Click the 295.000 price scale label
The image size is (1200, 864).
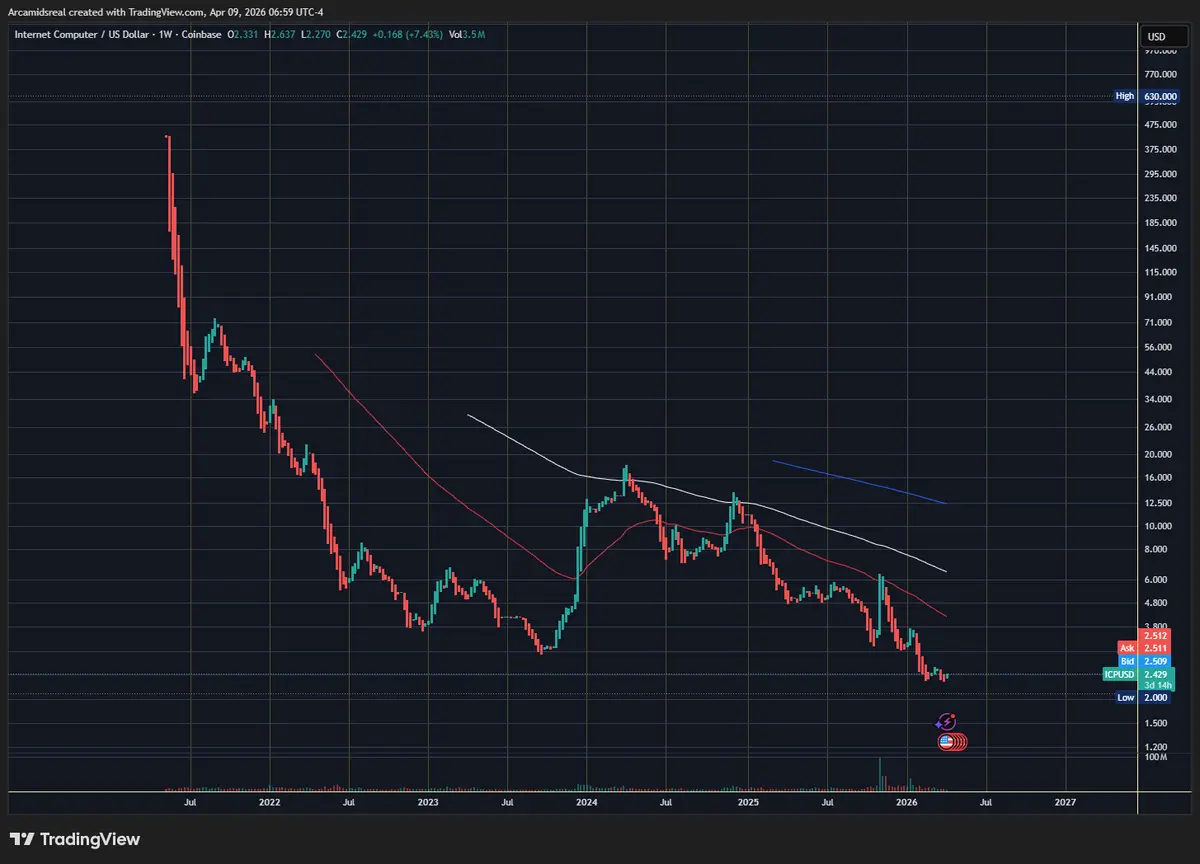pyautogui.click(x=1160, y=174)
